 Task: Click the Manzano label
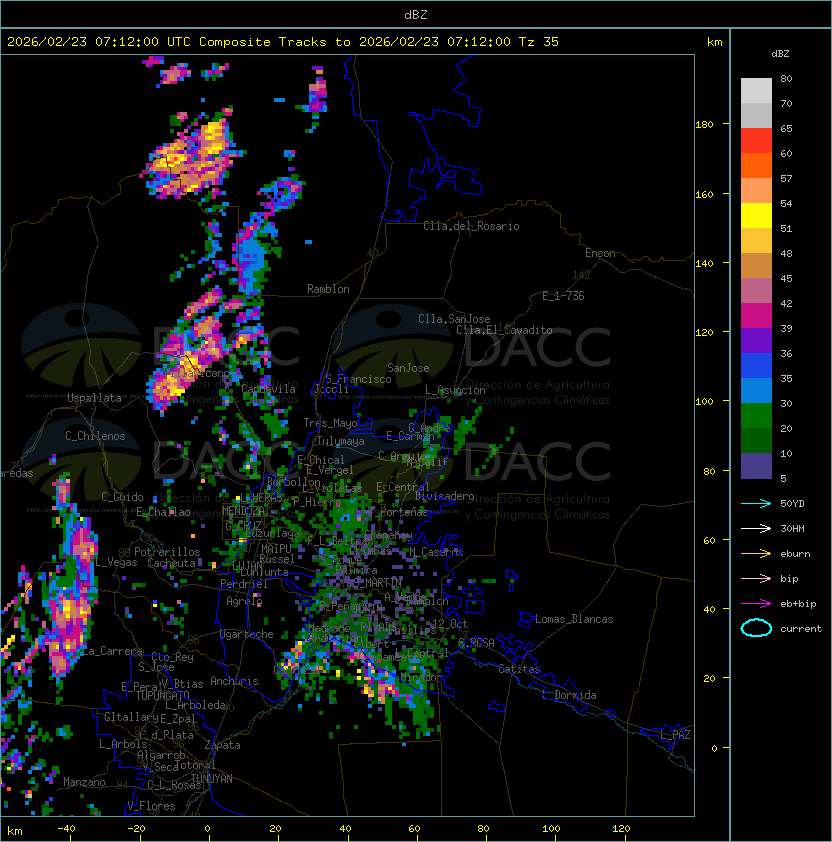click(84, 782)
